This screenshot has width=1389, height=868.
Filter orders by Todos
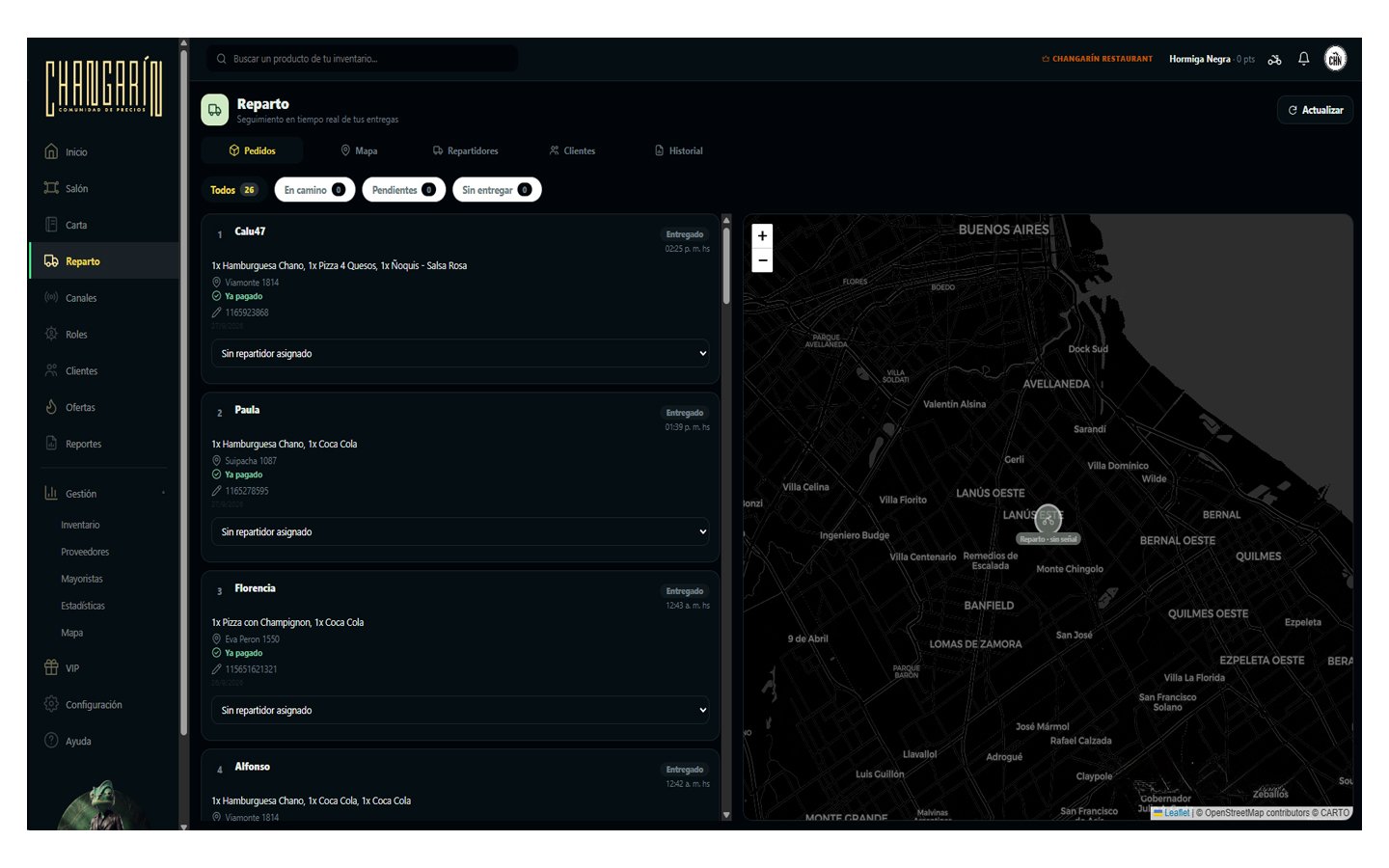point(233,190)
